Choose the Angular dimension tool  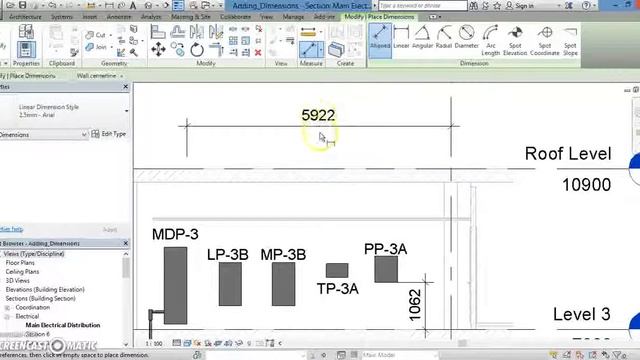[422, 37]
